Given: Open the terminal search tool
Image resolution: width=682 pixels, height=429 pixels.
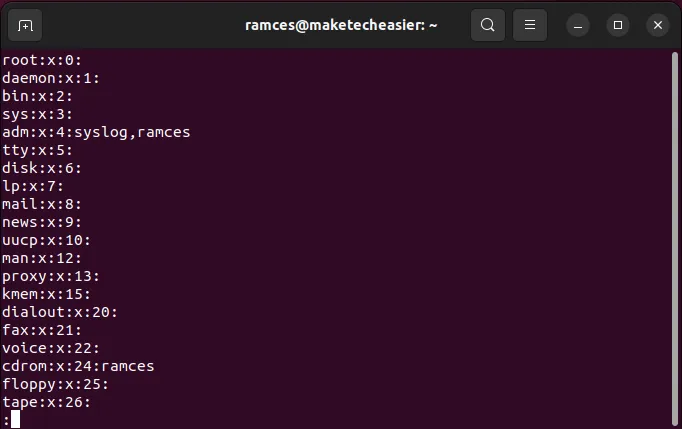Looking at the screenshot, I should (x=488, y=25).
